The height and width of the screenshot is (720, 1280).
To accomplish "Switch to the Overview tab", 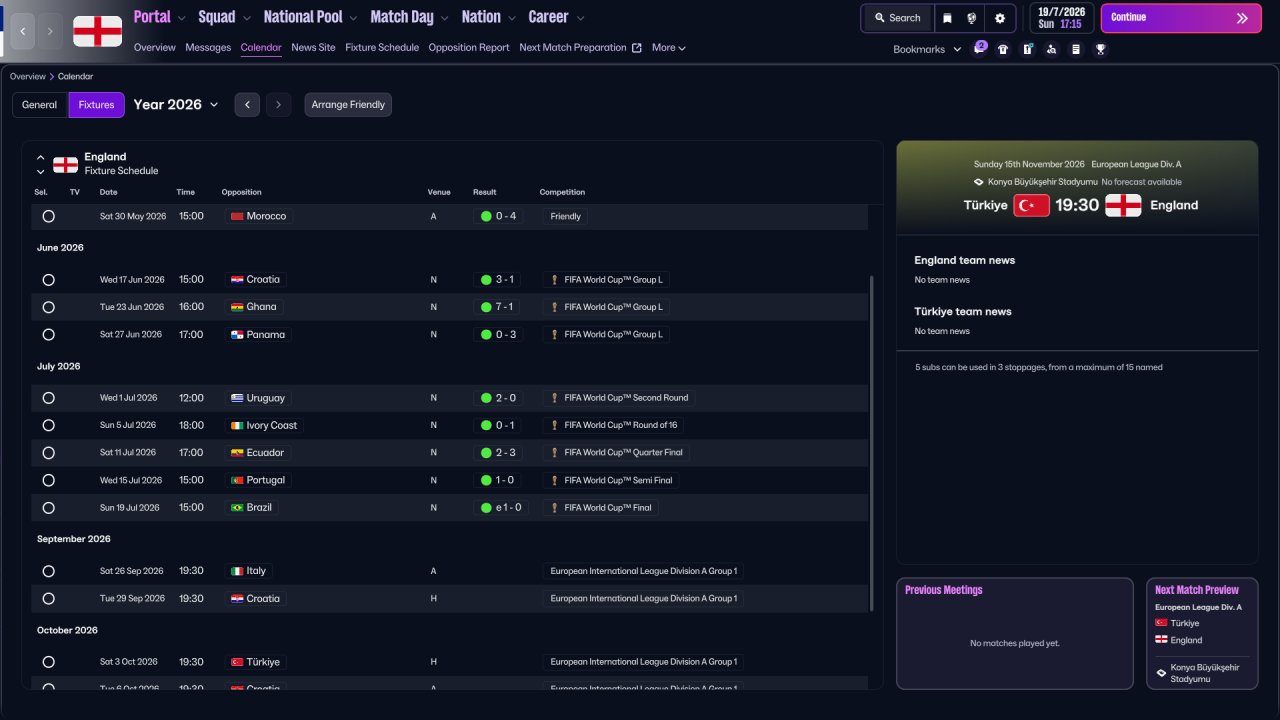I will click(154, 48).
